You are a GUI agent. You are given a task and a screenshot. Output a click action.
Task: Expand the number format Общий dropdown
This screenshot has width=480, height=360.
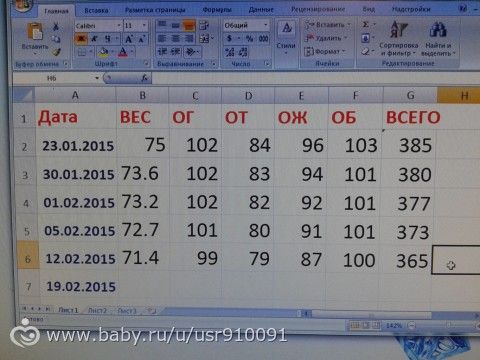246,25
